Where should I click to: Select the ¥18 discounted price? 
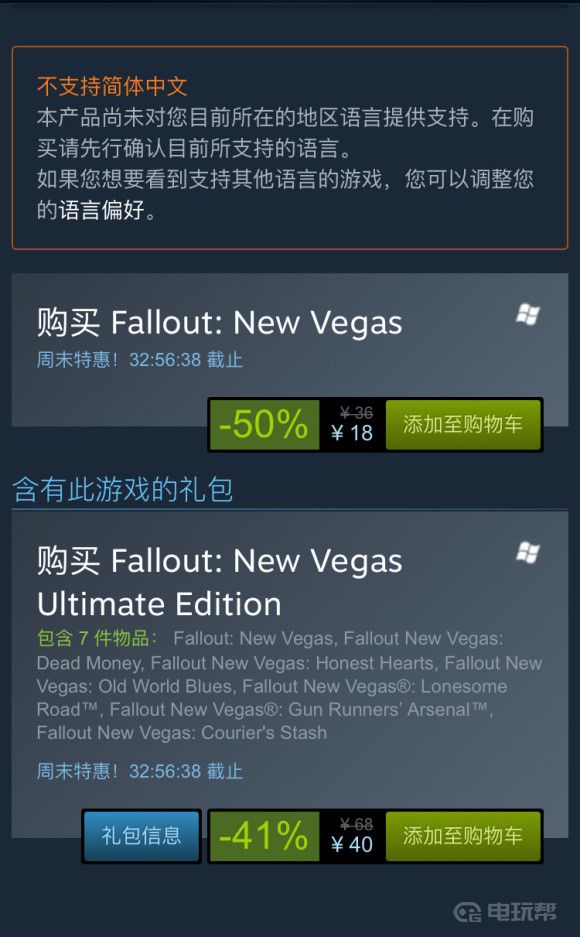[352, 433]
